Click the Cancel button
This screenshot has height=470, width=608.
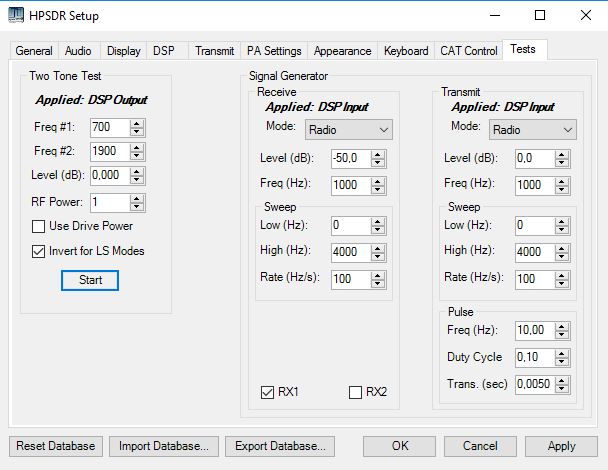(x=480, y=446)
